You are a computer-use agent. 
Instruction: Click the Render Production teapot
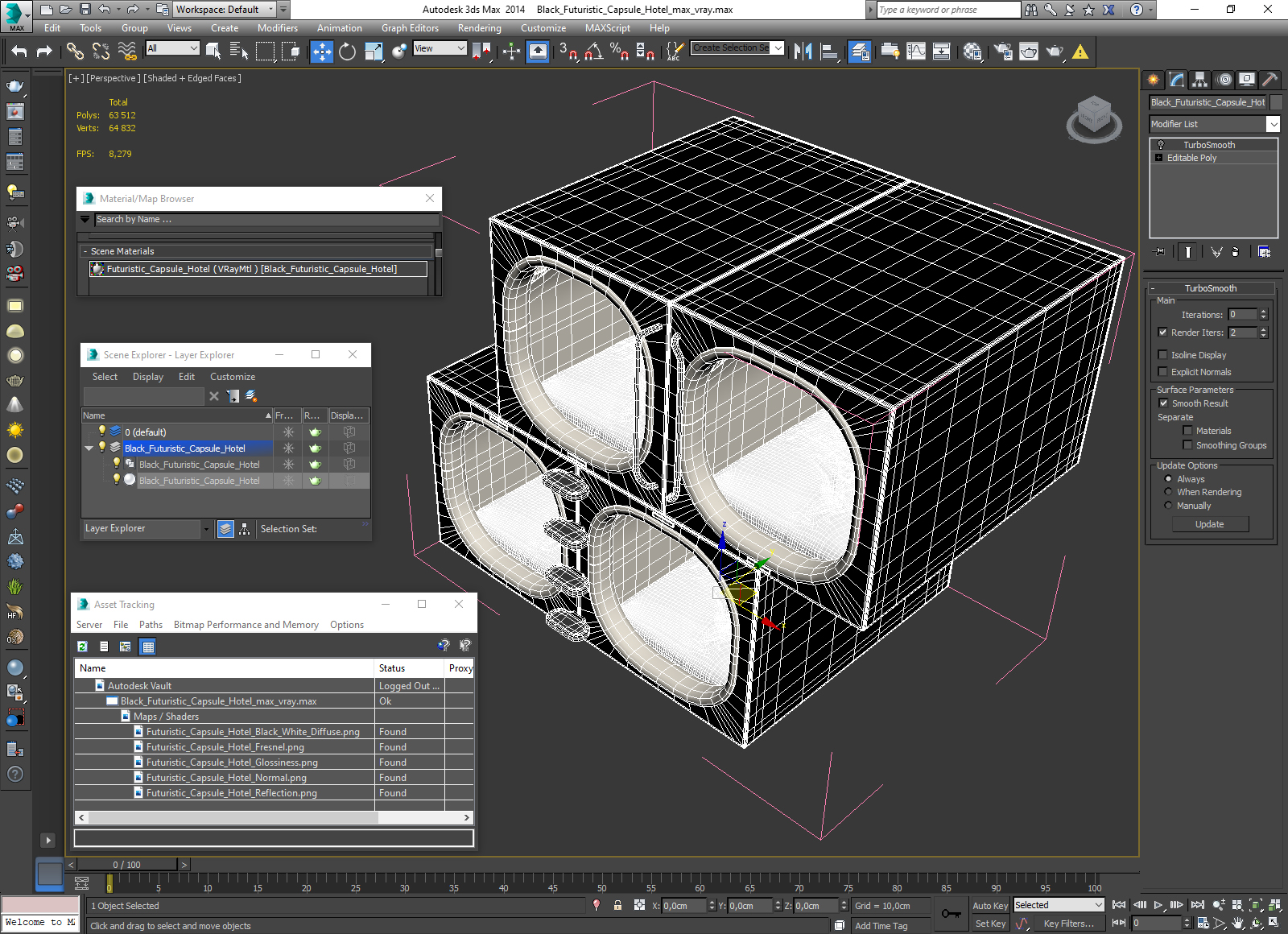point(1055,52)
